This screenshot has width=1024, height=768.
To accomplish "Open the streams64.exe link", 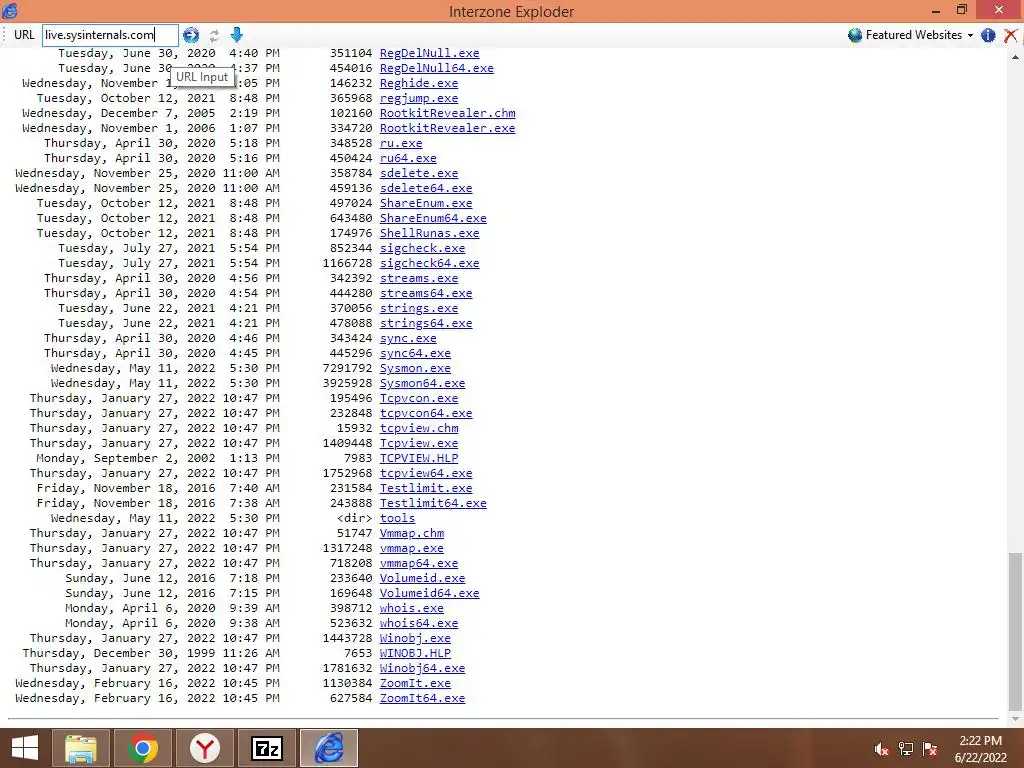I will (x=426, y=293).
